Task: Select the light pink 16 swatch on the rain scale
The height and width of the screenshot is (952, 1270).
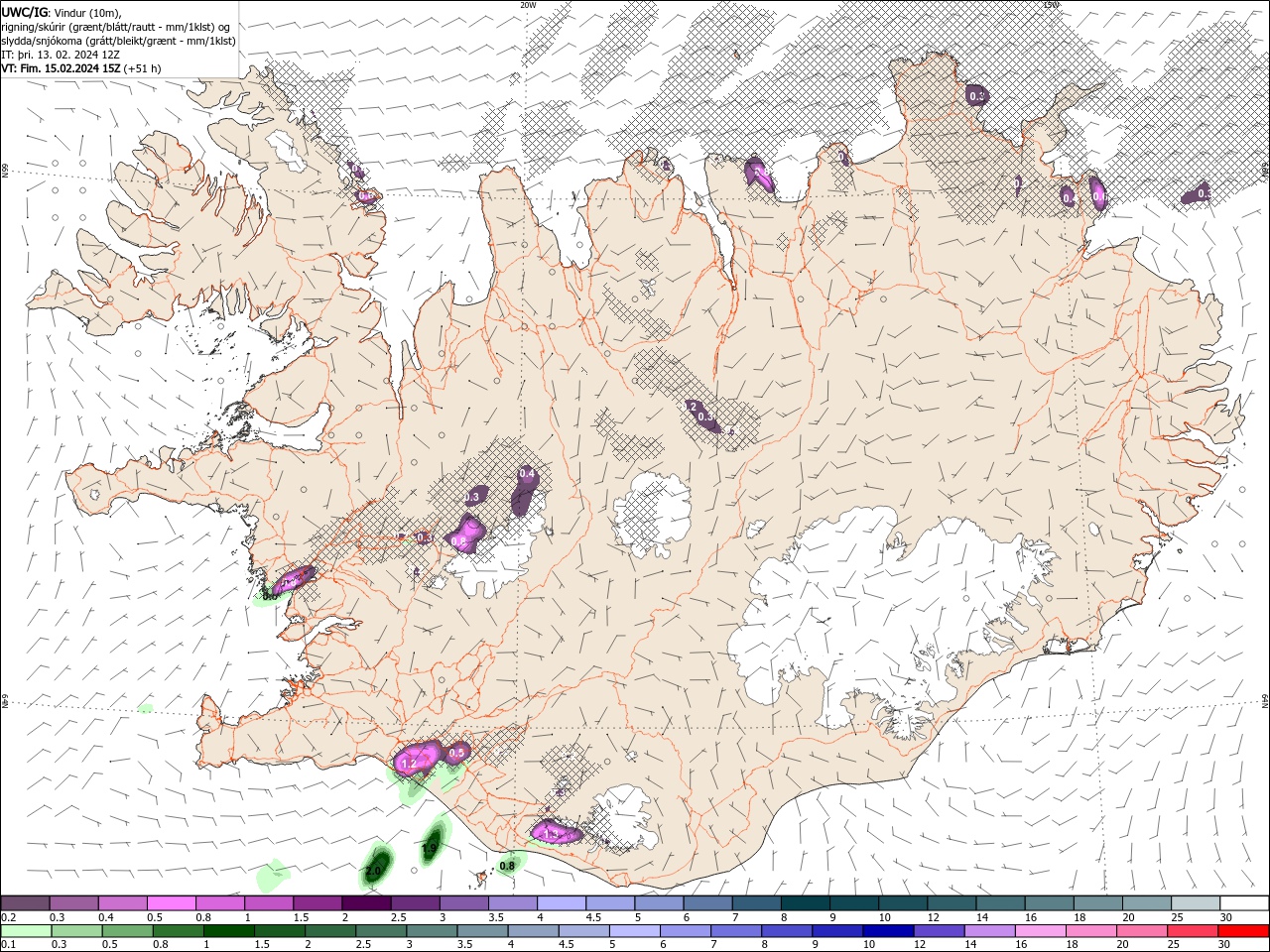Action: (x=1041, y=931)
